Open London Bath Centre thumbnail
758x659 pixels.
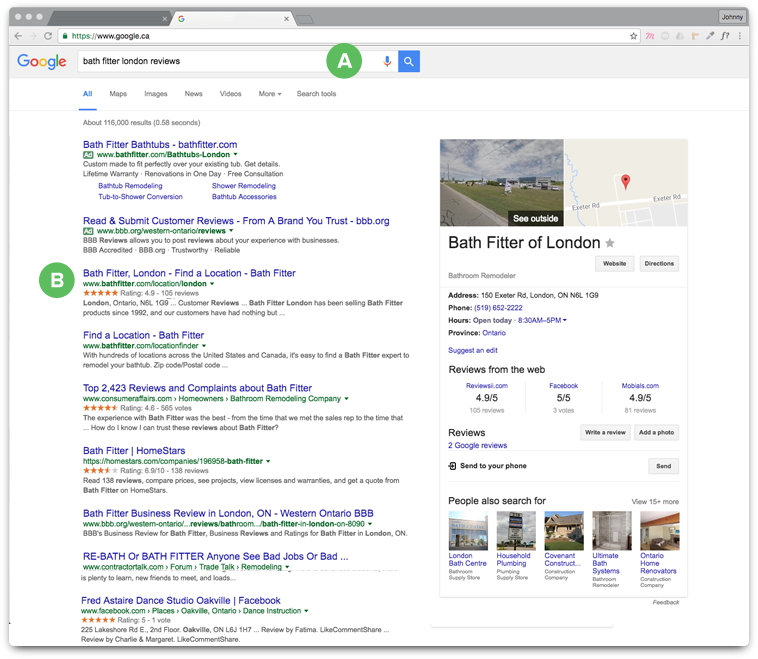(x=468, y=531)
